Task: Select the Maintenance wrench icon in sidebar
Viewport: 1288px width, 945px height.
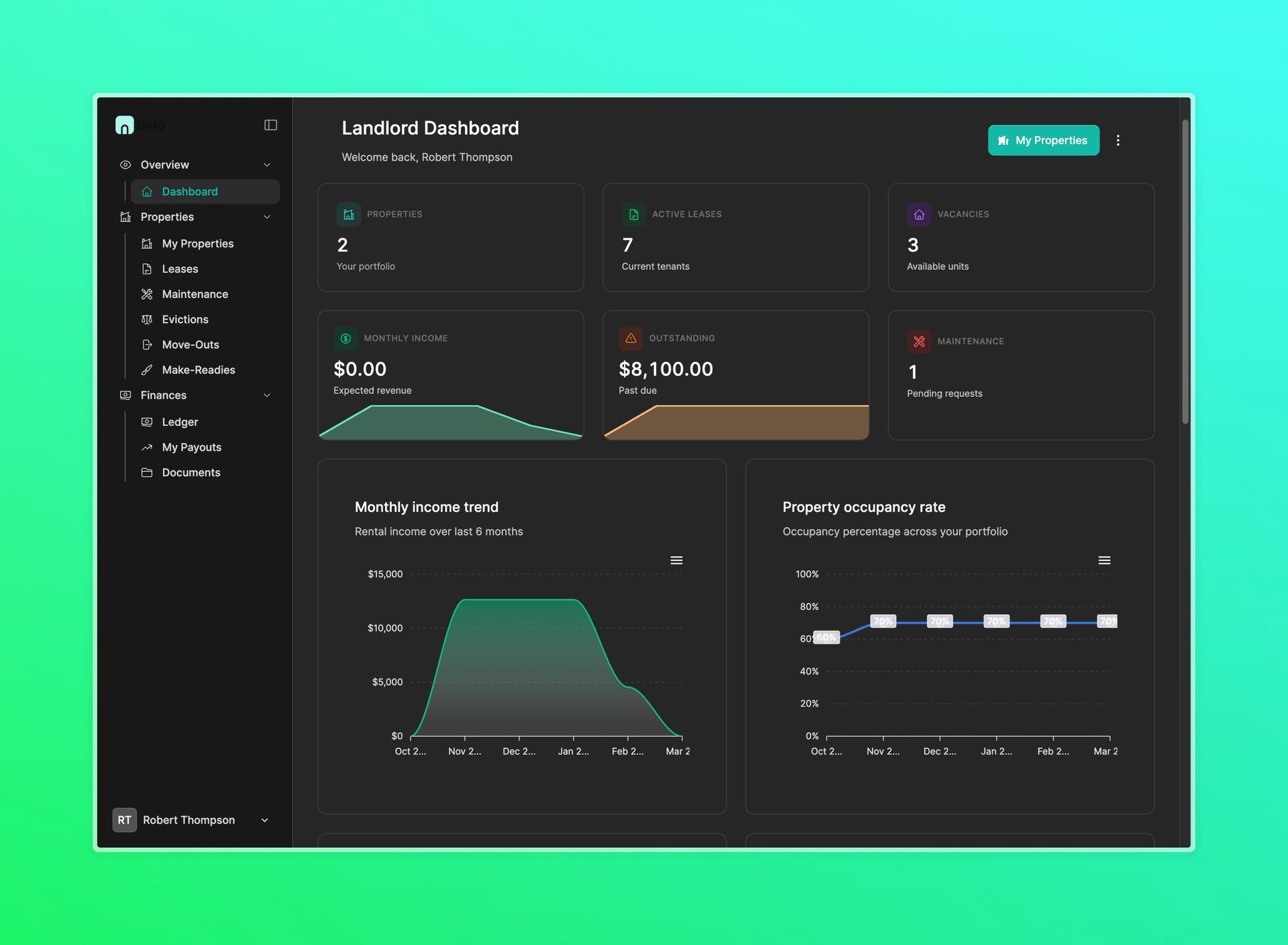Action: pos(148,294)
